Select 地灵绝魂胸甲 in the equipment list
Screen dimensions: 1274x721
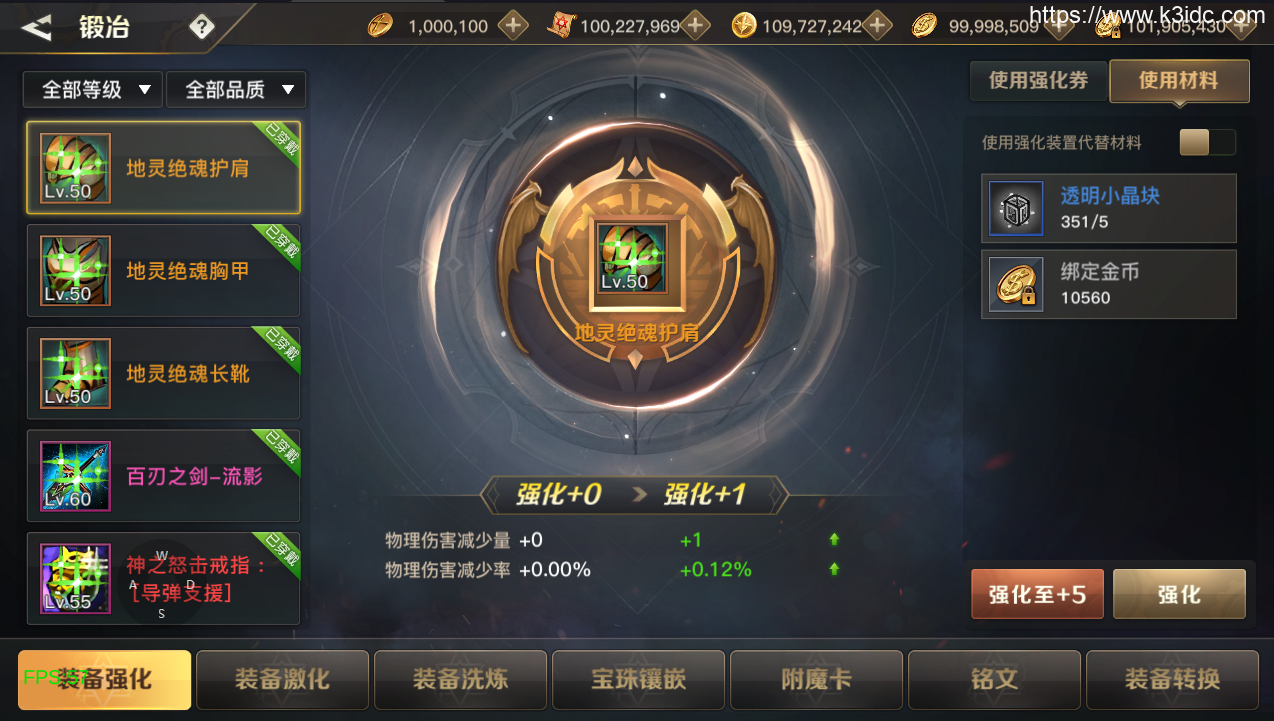click(x=163, y=271)
